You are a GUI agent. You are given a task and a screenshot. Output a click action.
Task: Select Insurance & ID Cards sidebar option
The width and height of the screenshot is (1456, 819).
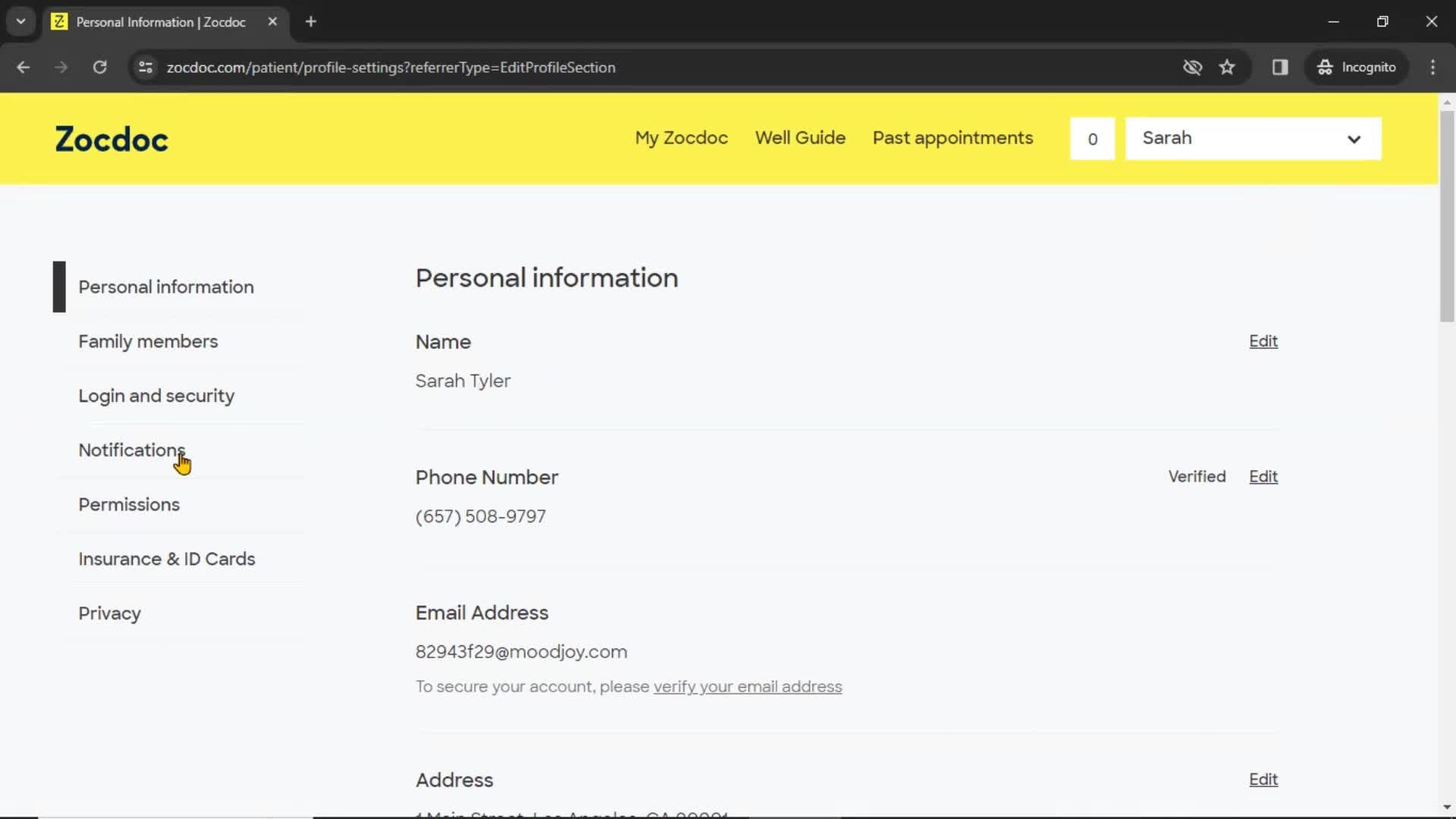click(167, 558)
